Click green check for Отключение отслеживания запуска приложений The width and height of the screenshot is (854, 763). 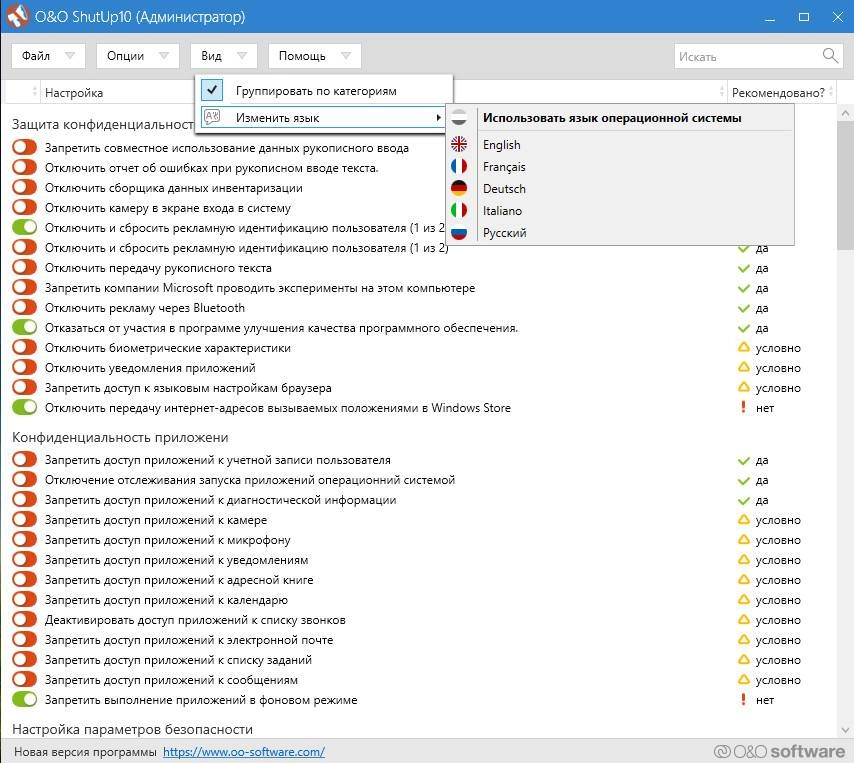[x=743, y=481]
